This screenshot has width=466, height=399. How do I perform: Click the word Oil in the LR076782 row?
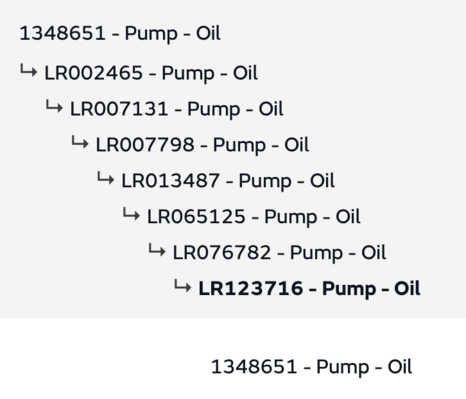point(374,252)
